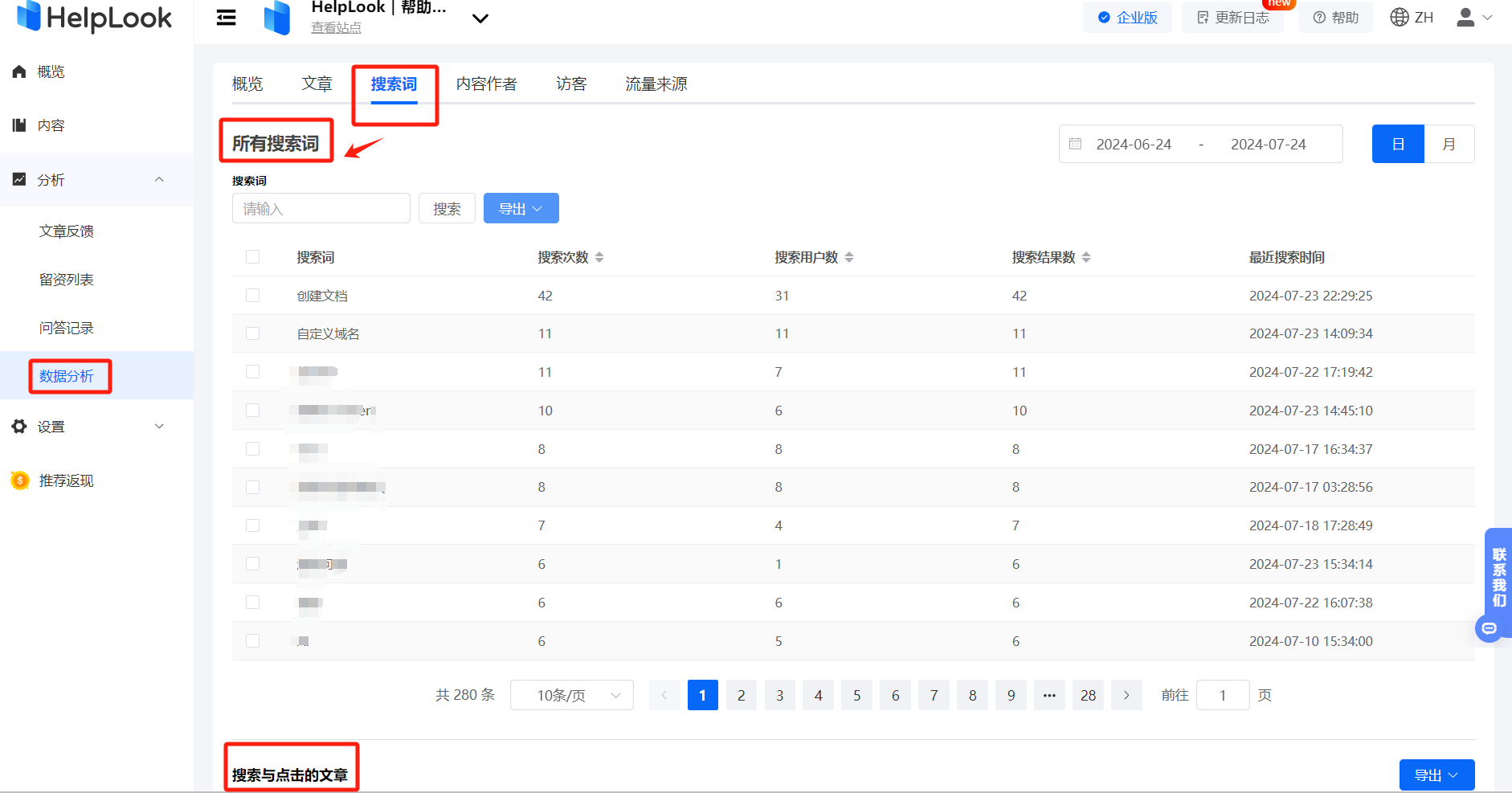Collapse the 分析 sidebar group
This screenshot has width=1512, height=793.
point(96,179)
